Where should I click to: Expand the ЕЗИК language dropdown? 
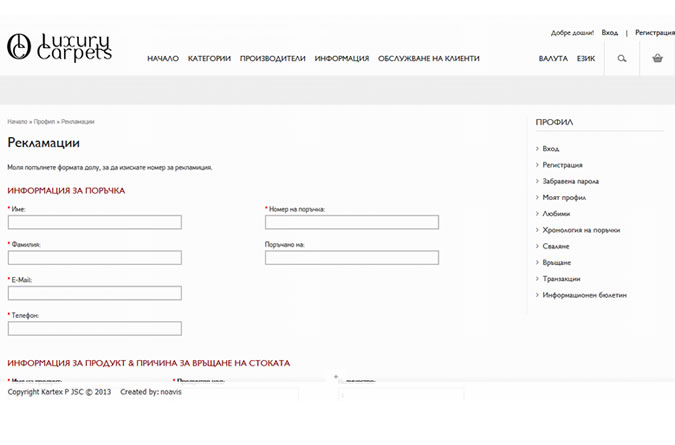pos(586,59)
